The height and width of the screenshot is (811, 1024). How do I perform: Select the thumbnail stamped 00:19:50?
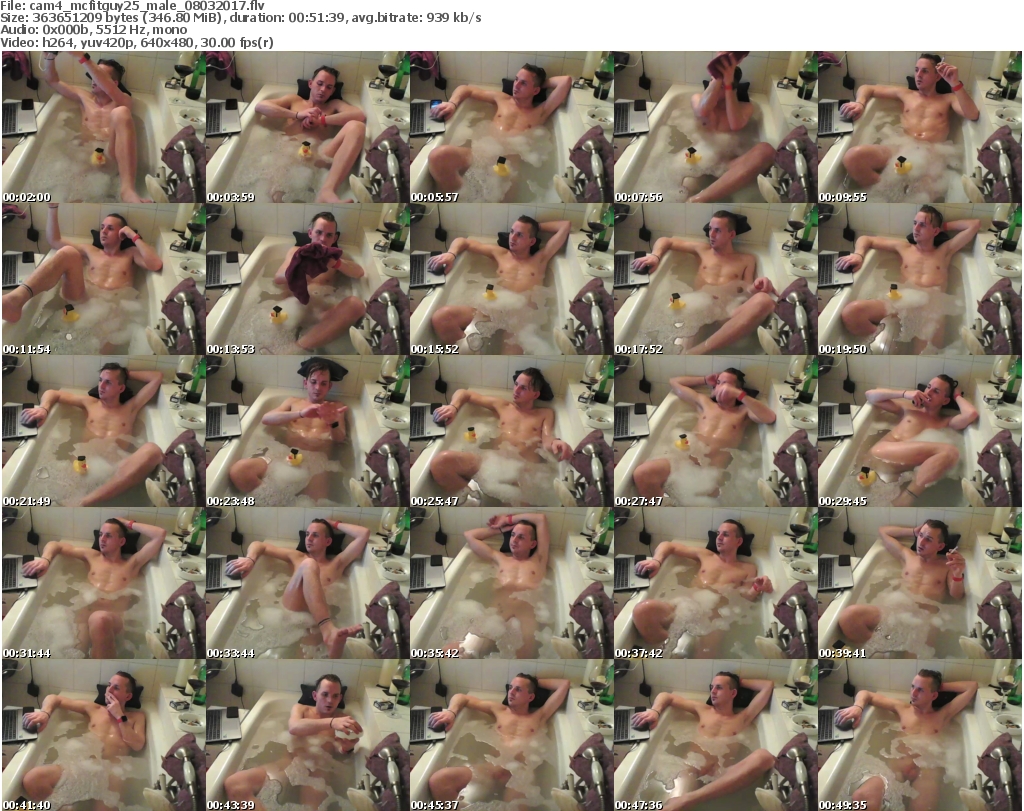920,279
